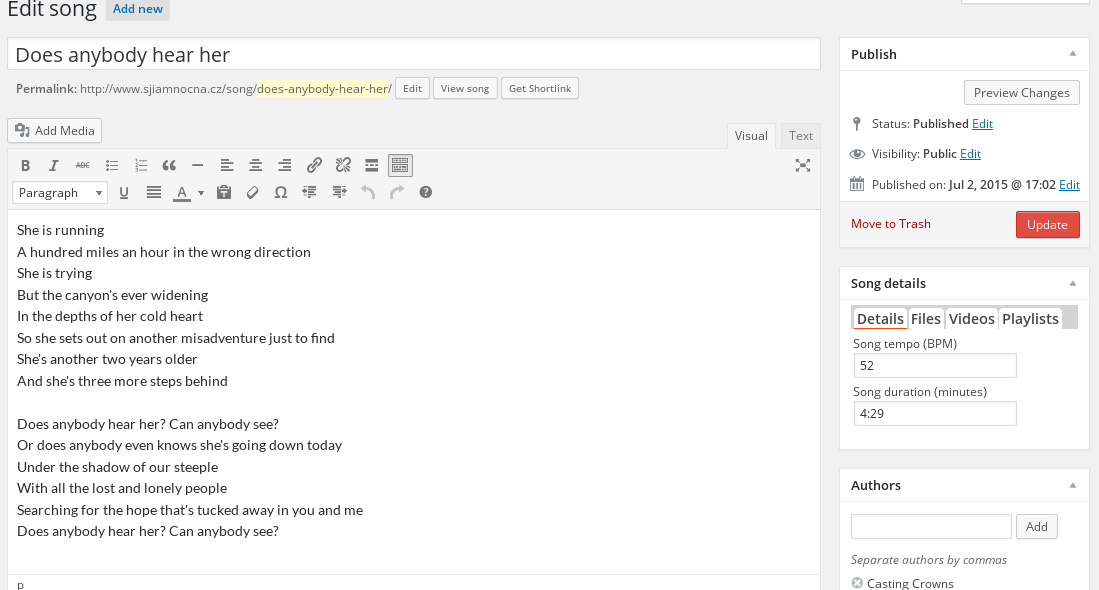Click the authors text input
The image size is (1099, 590).
coord(931,526)
